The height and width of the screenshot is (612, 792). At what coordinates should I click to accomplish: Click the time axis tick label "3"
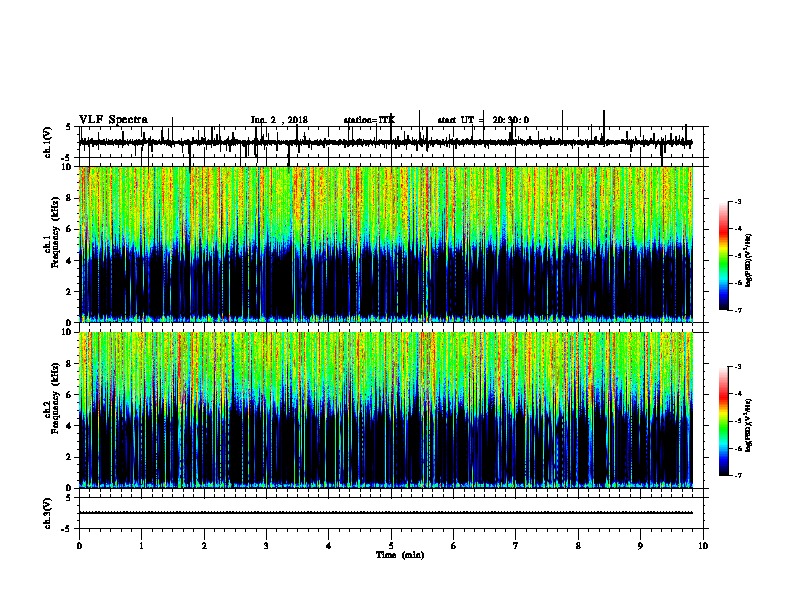[266, 546]
